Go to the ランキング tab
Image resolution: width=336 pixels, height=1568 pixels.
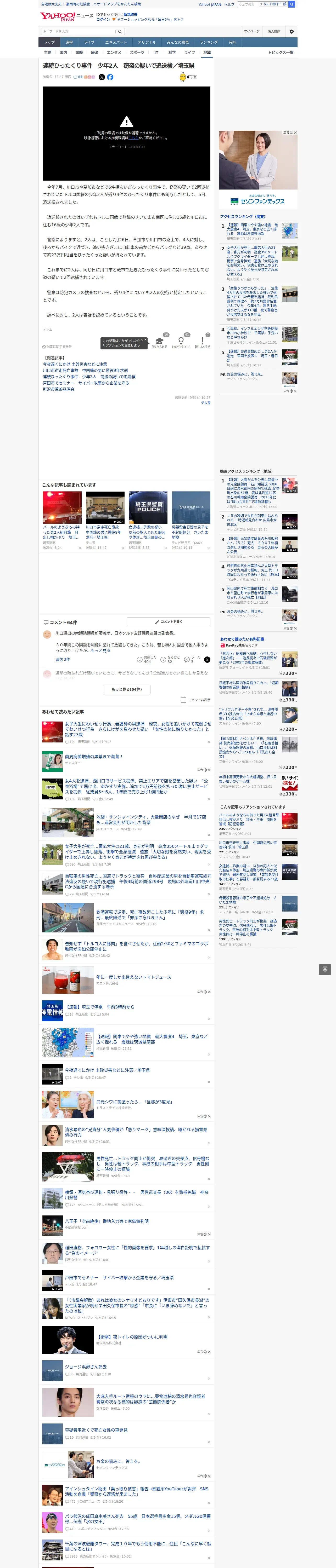(209, 43)
